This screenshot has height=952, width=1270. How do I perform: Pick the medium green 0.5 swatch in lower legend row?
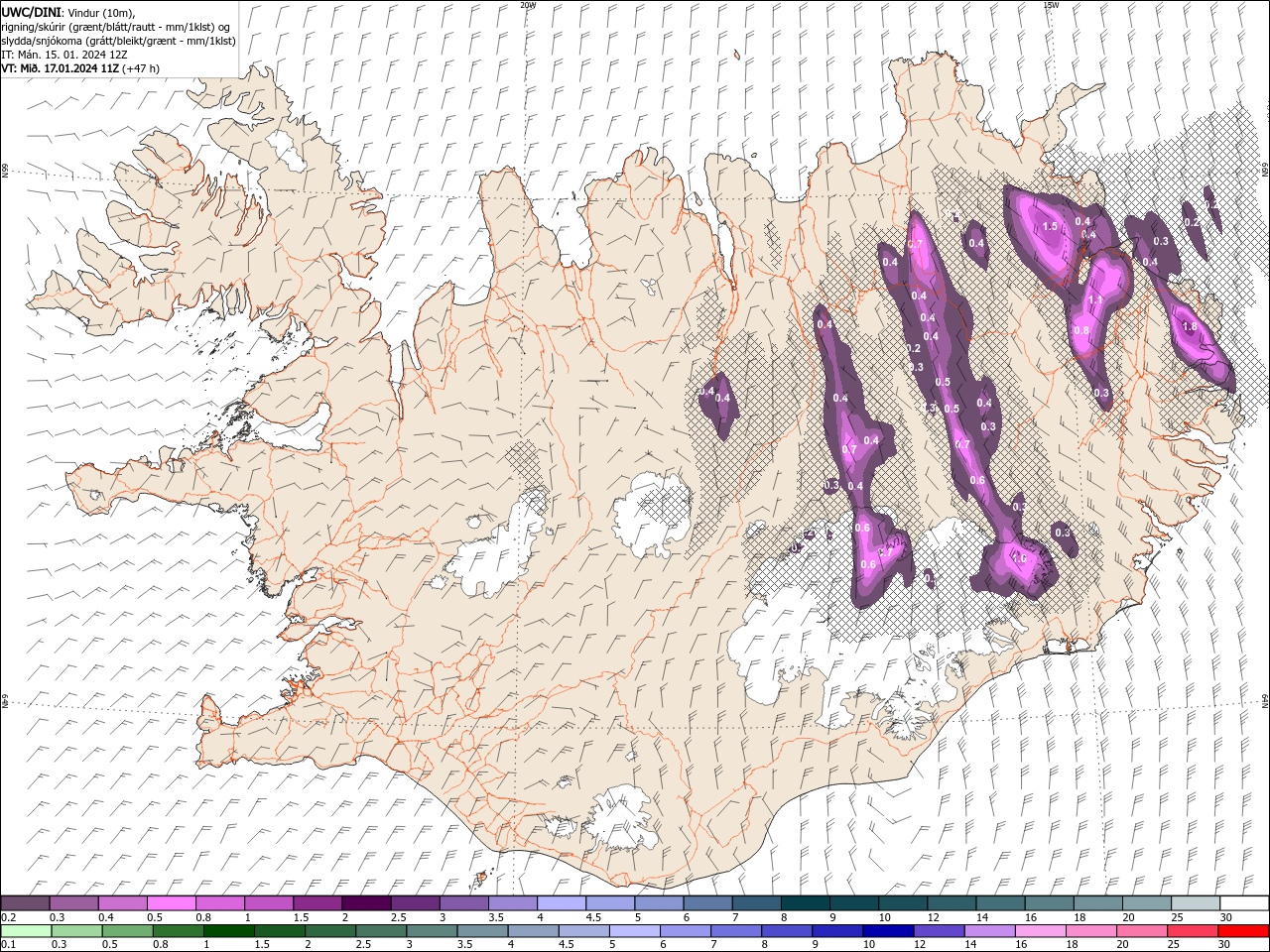128,931
